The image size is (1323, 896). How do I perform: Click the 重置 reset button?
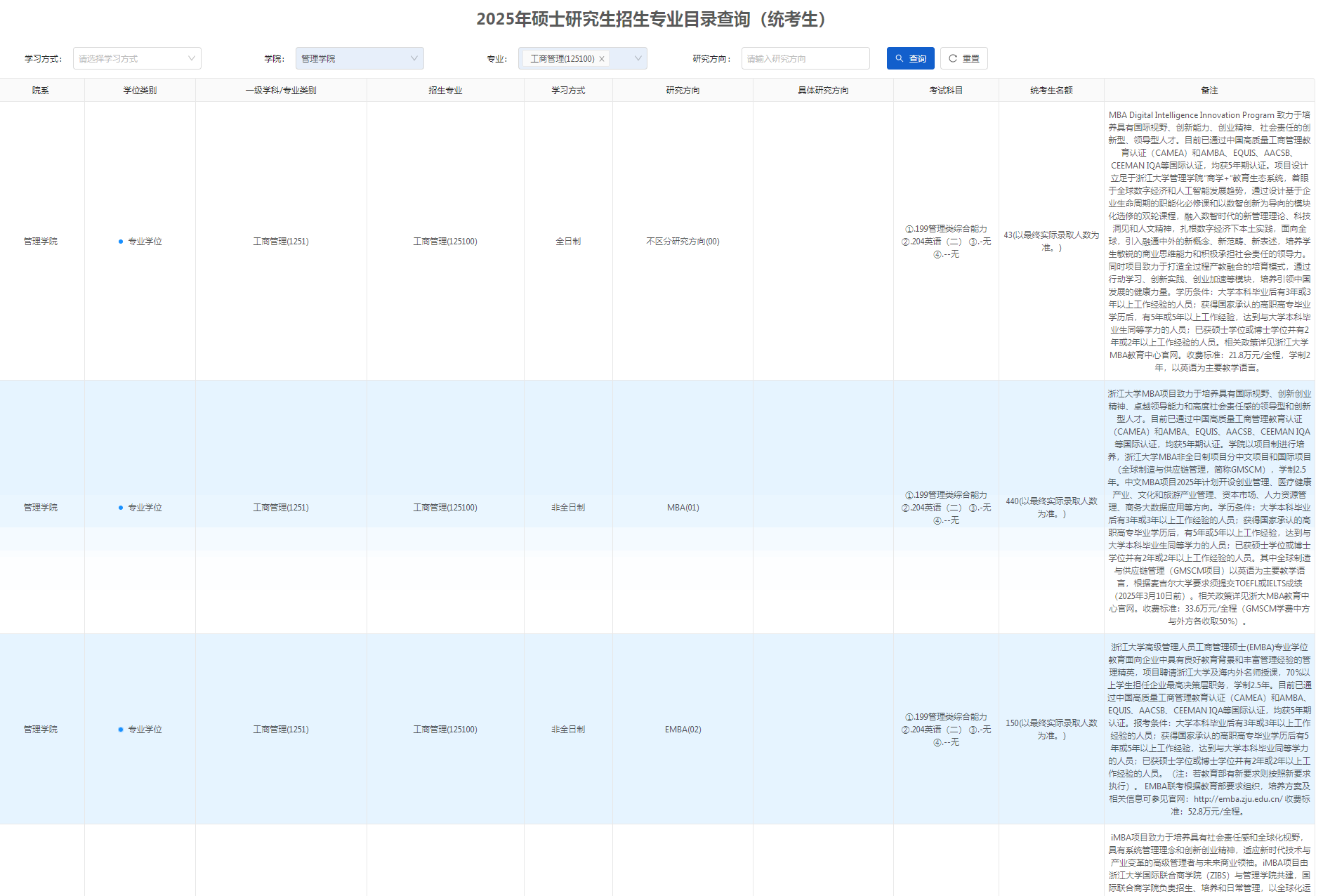click(963, 58)
